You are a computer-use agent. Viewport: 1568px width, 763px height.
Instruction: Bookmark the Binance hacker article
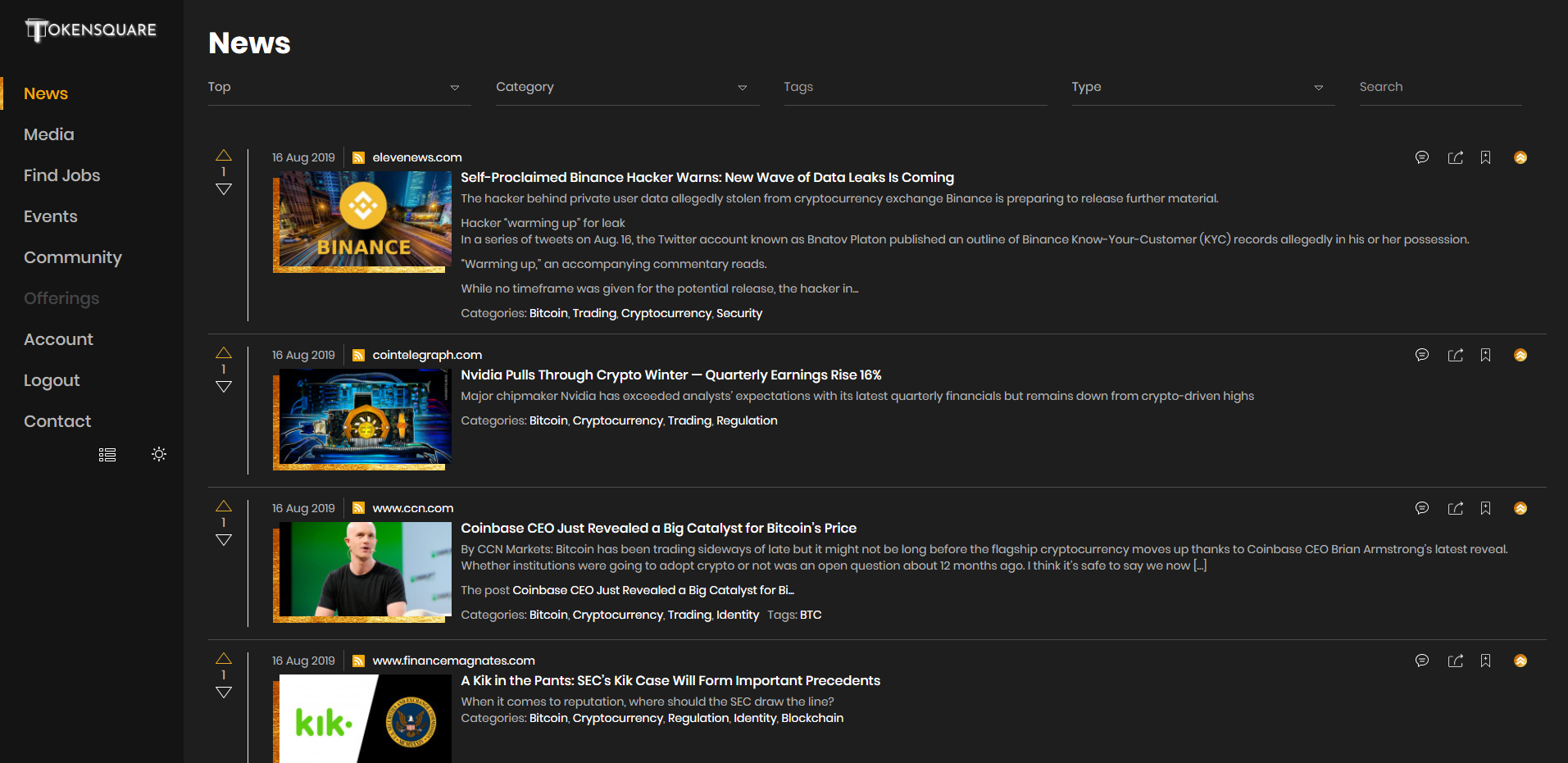[1485, 157]
